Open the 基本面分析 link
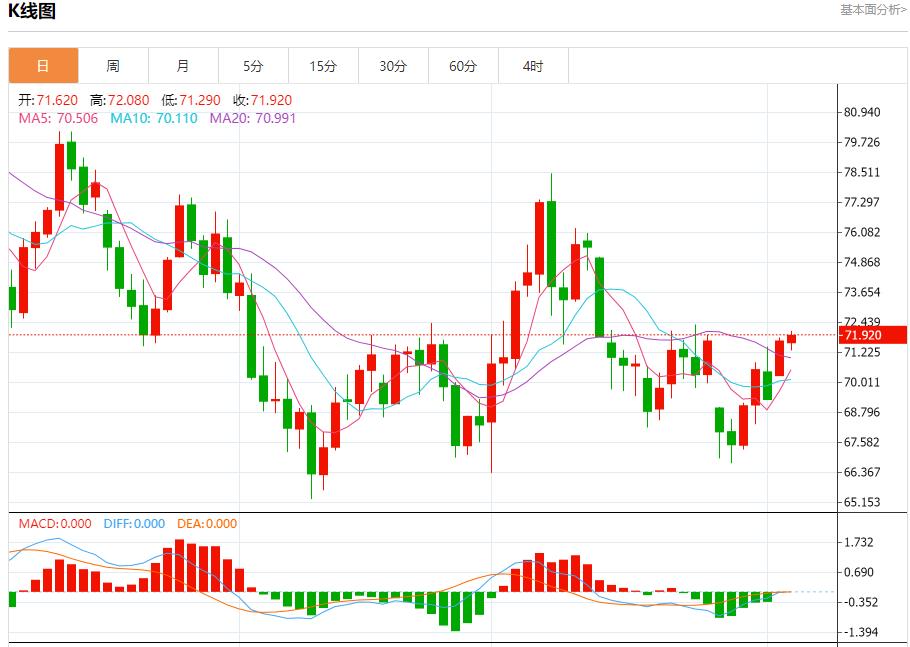Image resolution: width=910 pixels, height=647 pixels. tap(873, 10)
